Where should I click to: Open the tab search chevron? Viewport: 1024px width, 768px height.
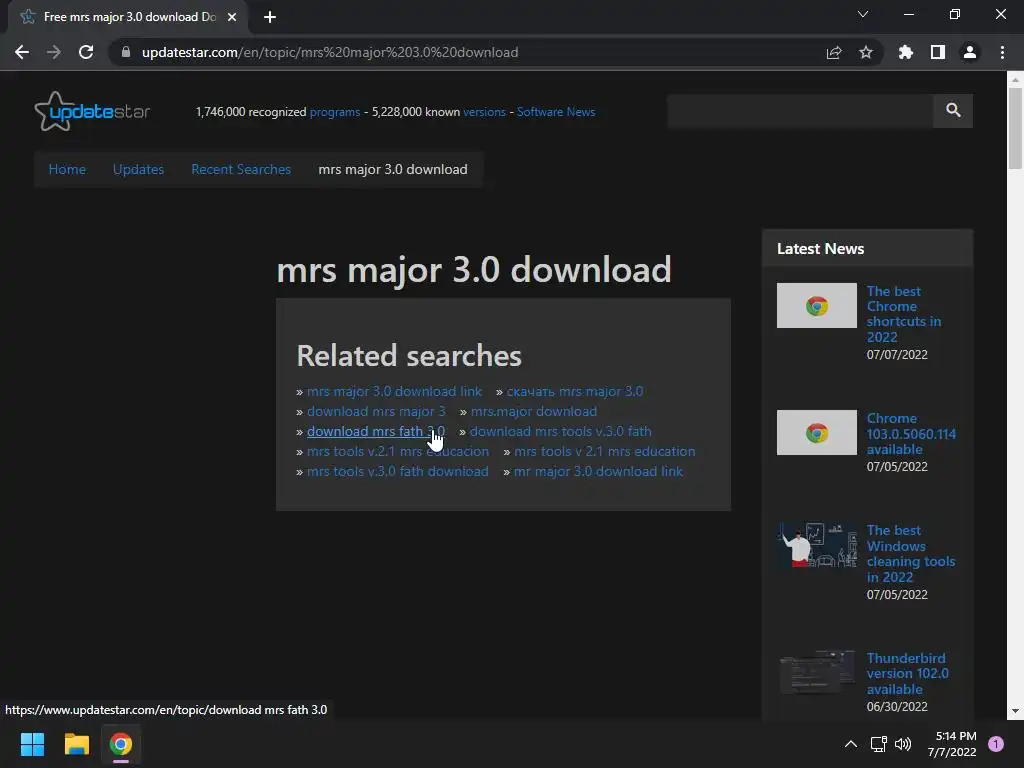[863, 14]
